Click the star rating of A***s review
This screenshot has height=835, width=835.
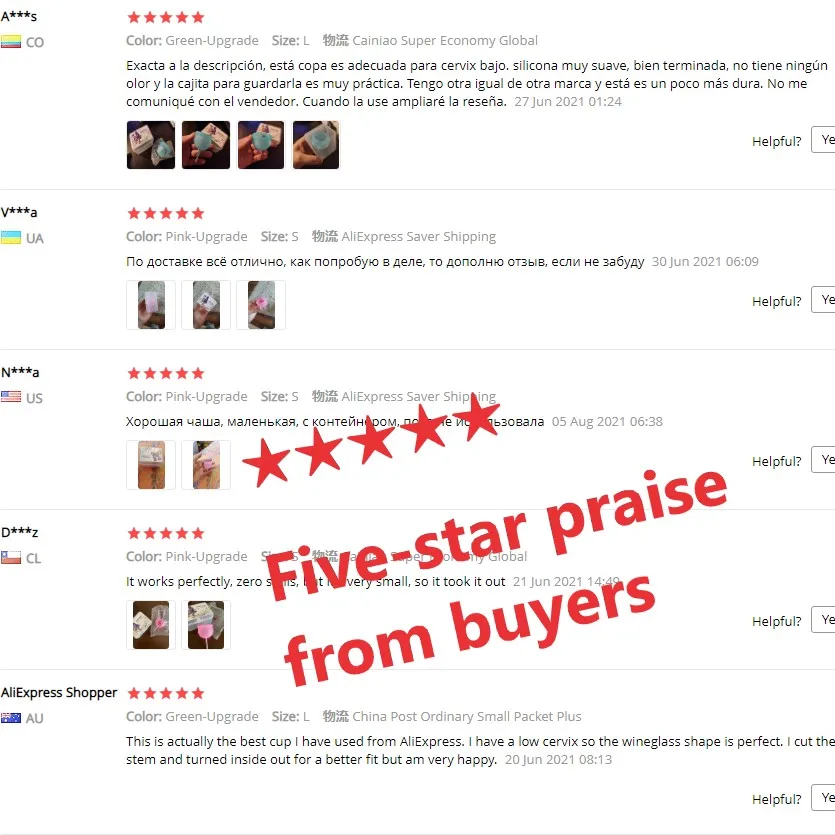coord(166,18)
